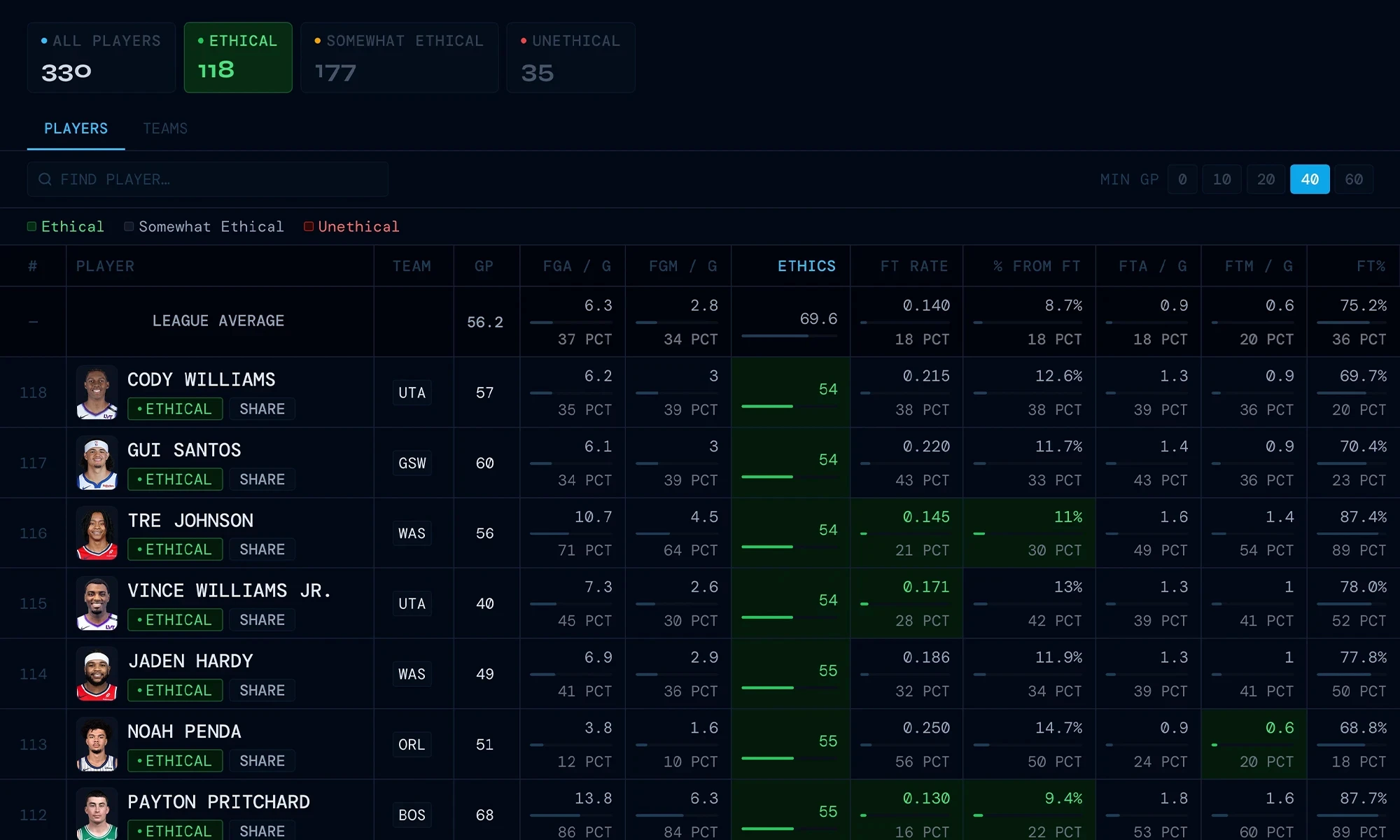Screen dimensions: 1400x840
Task: Sort by FT RATE column header
Action: [913, 266]
